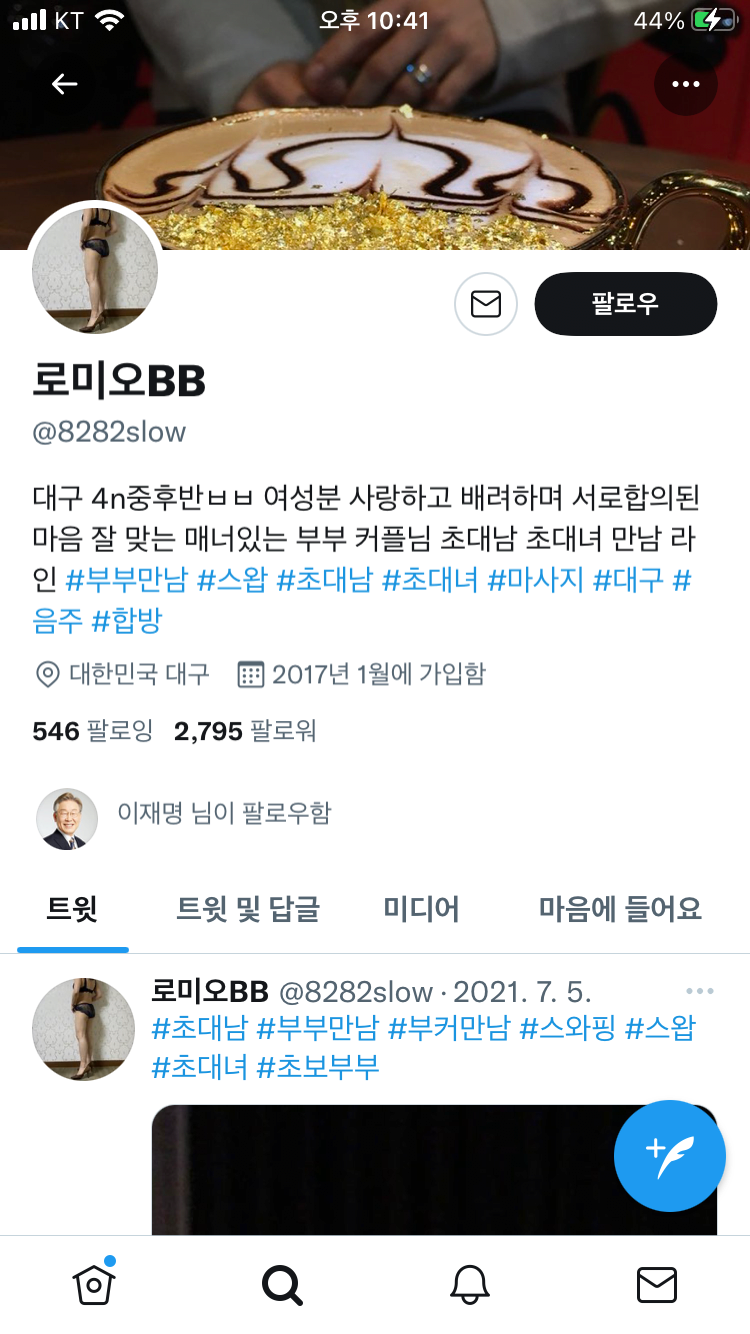Tap the back arrow icon

pyautogui.click(x=64, y=84)
